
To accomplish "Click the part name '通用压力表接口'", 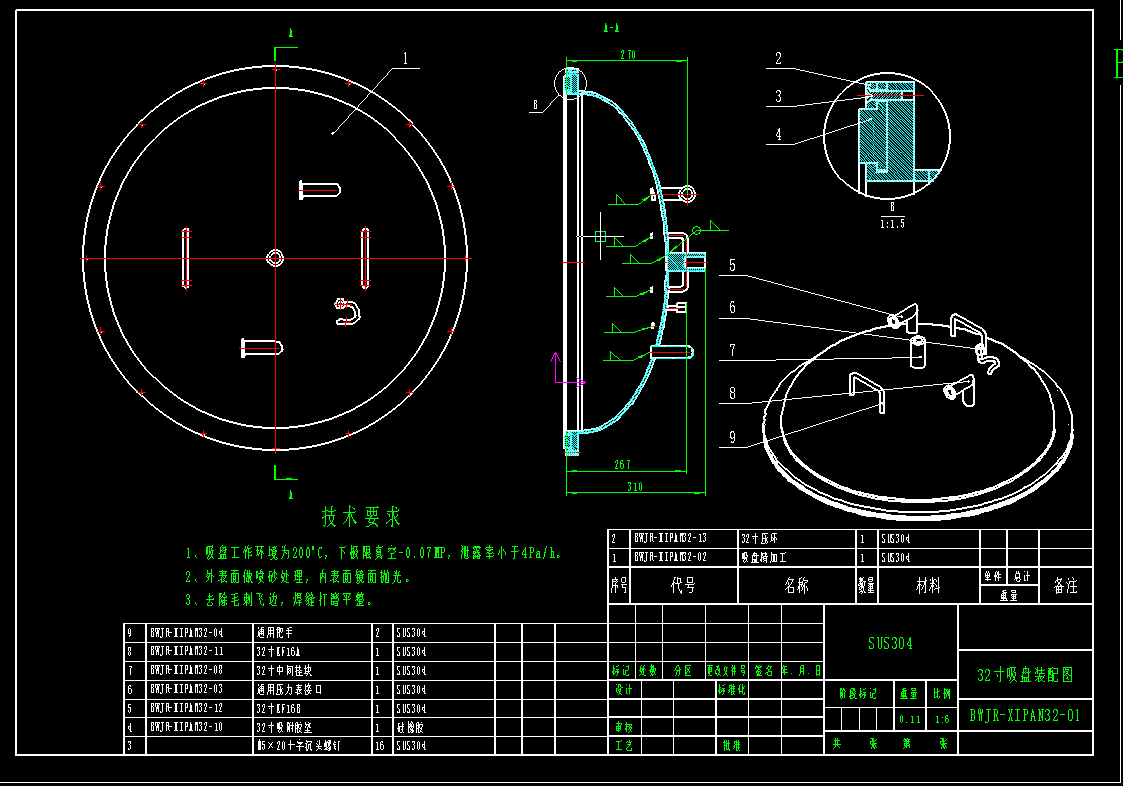I will [289, 689].
